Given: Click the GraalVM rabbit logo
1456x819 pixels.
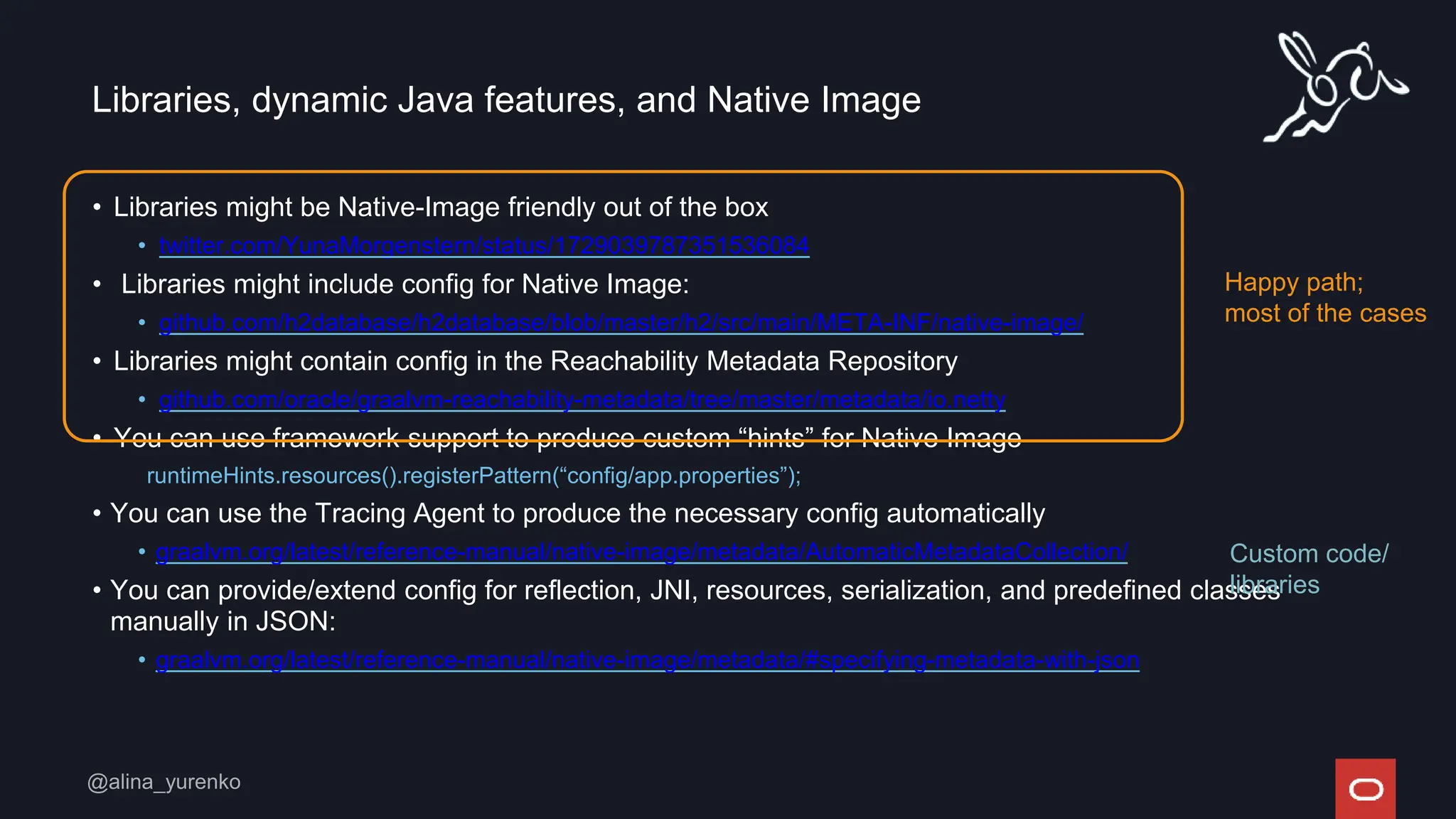Looking at the screenshot, I should coord(1334,87).
